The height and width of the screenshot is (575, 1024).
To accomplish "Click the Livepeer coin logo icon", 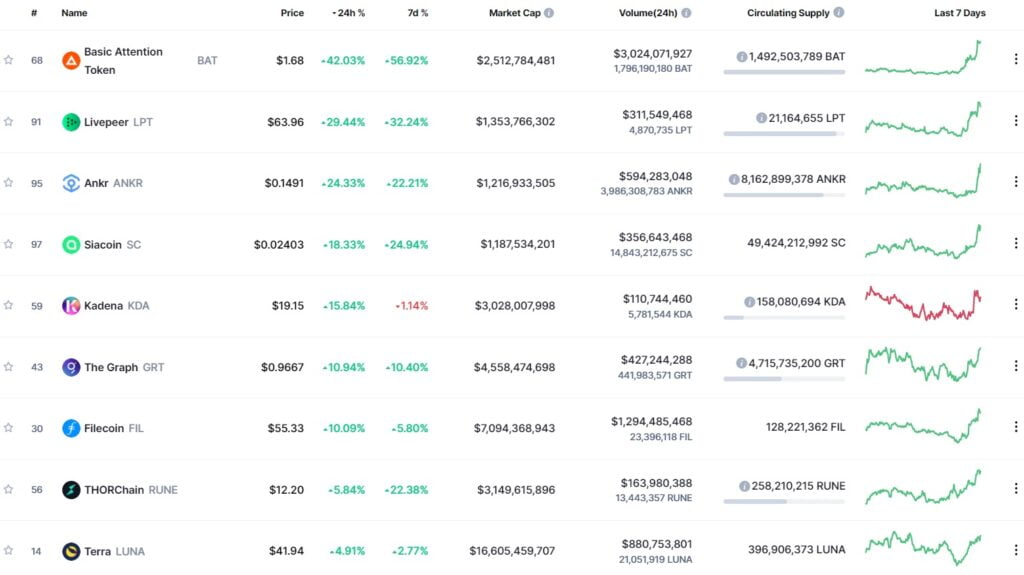I will point(71,122).
